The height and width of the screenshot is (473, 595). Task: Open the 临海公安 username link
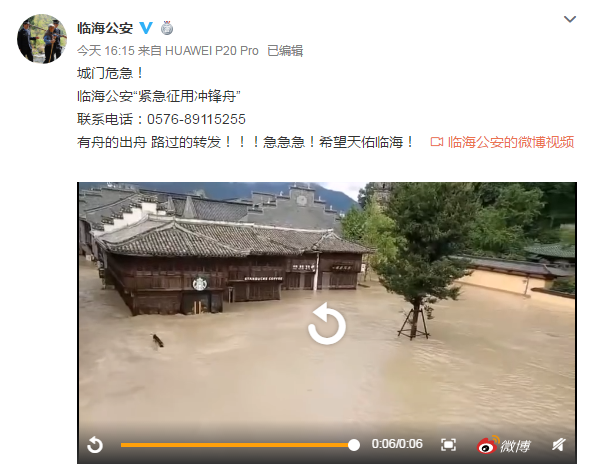tap(105, 28)
